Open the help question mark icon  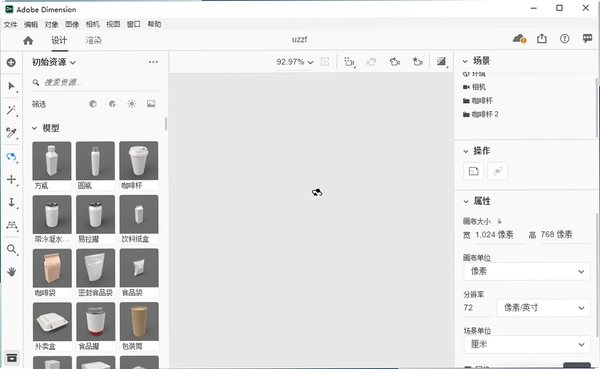point(564,39)
